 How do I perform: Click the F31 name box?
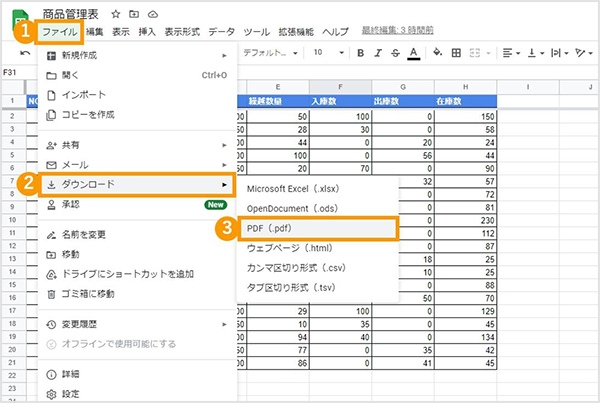pyautogui.click(x=11, y=72)
